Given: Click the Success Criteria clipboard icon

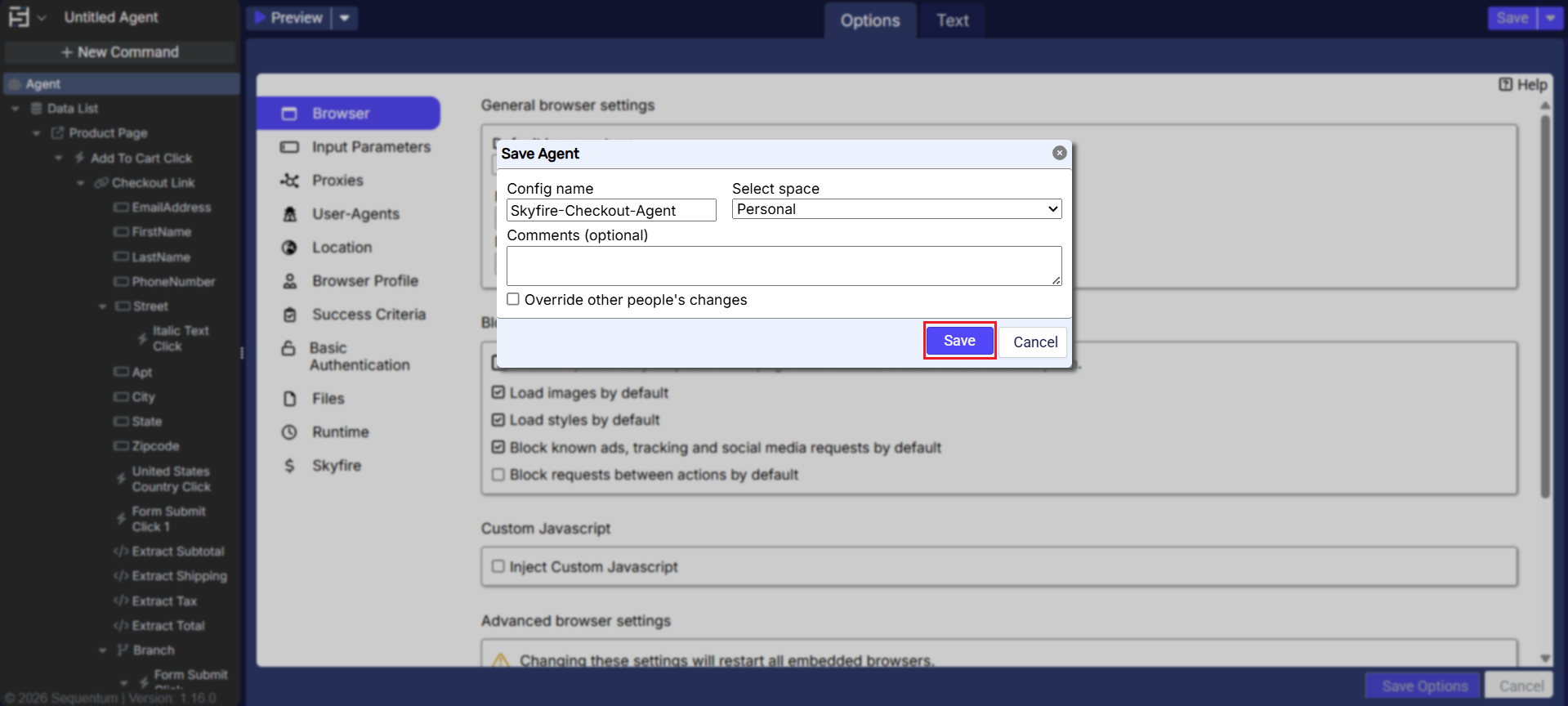Looking at the screenshot, I should (289, 315).
